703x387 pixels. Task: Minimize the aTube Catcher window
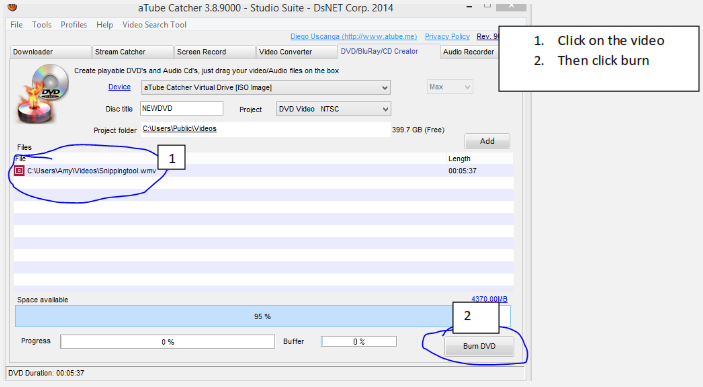pyautogui.click(x=469, y=7)
